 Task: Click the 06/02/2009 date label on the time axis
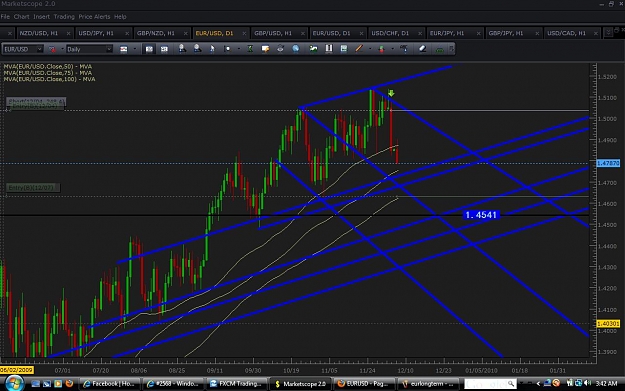tap(17, 370)
